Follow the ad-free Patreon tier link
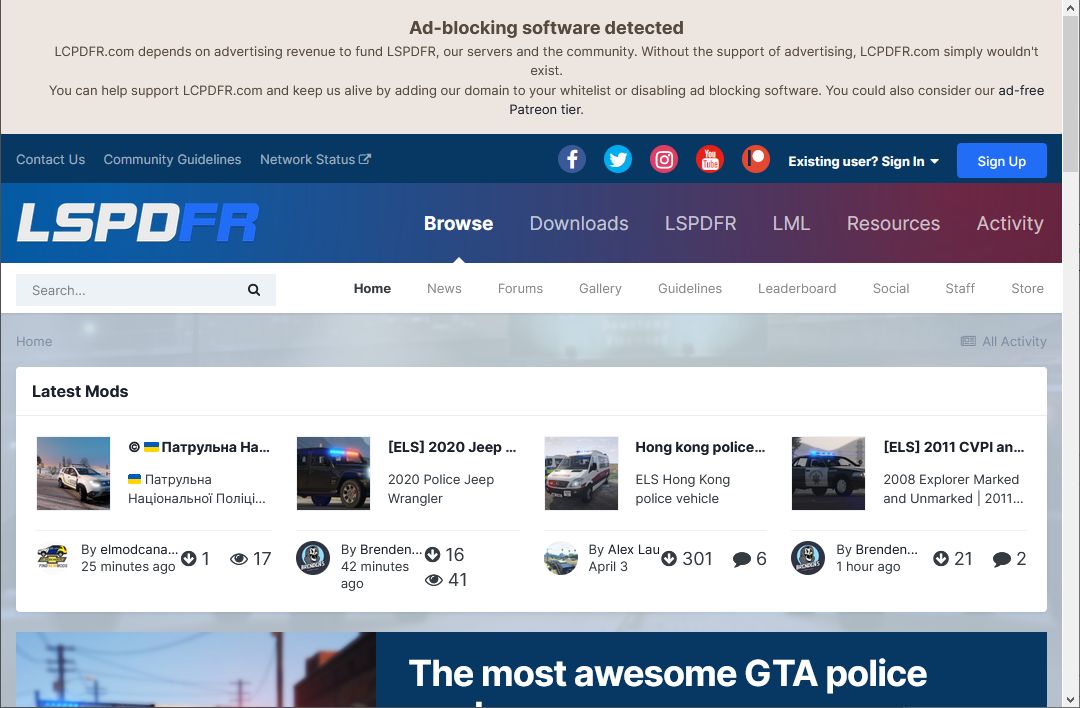This screenshot has width=1080, height=708. [x=777, y=100]
